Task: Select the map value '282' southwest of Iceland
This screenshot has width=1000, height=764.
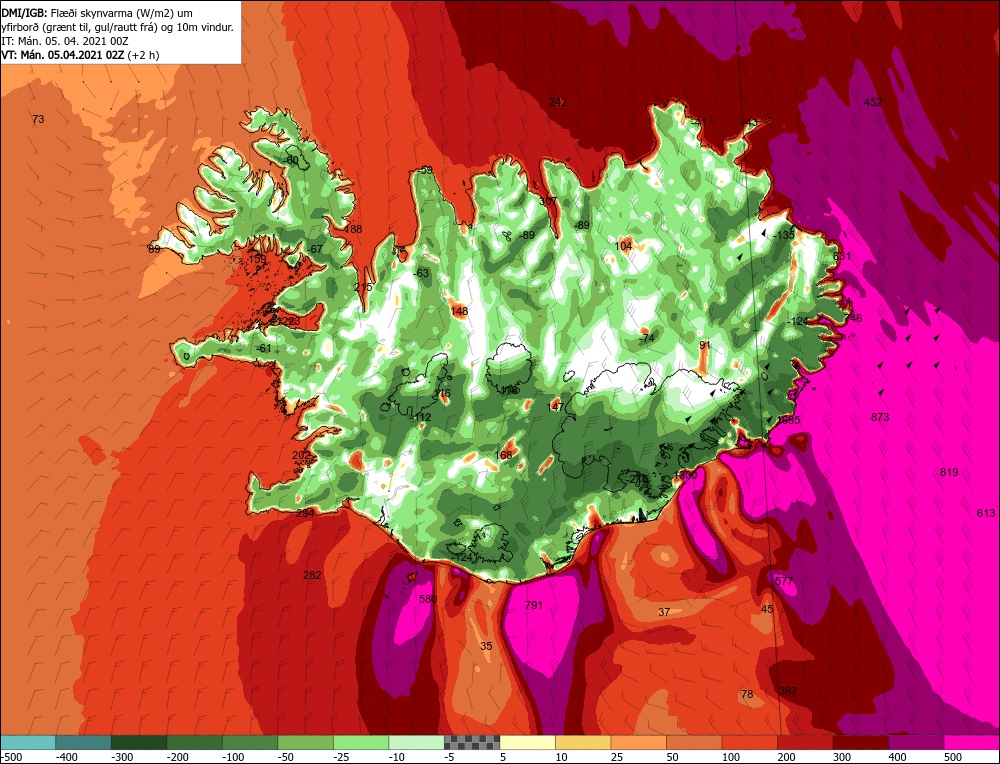Action: coord(312,575)
